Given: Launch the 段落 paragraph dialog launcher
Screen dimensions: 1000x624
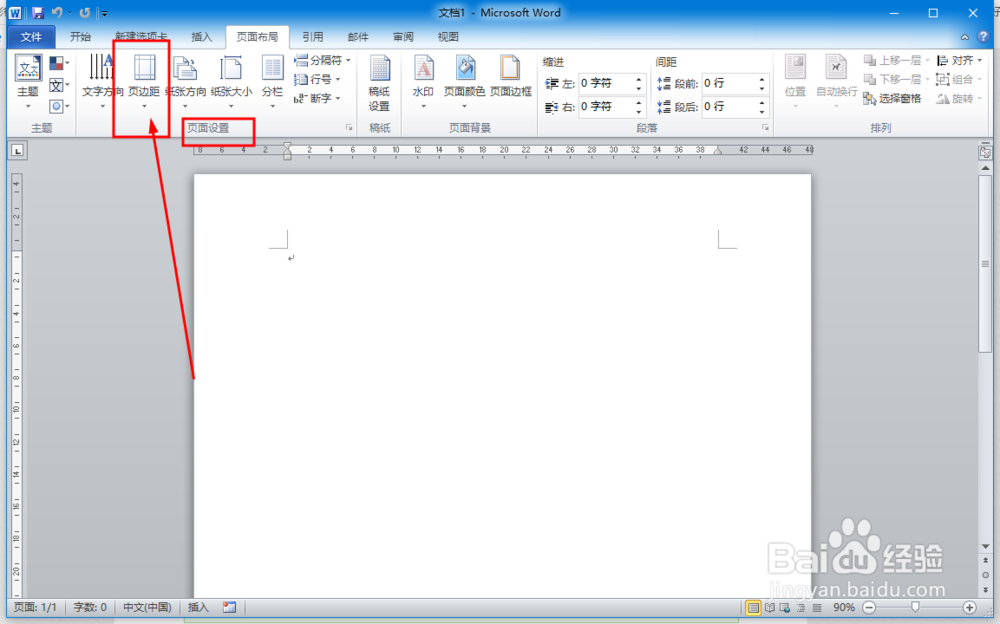Looking at the screenshot, I should [x=765, y=128].
